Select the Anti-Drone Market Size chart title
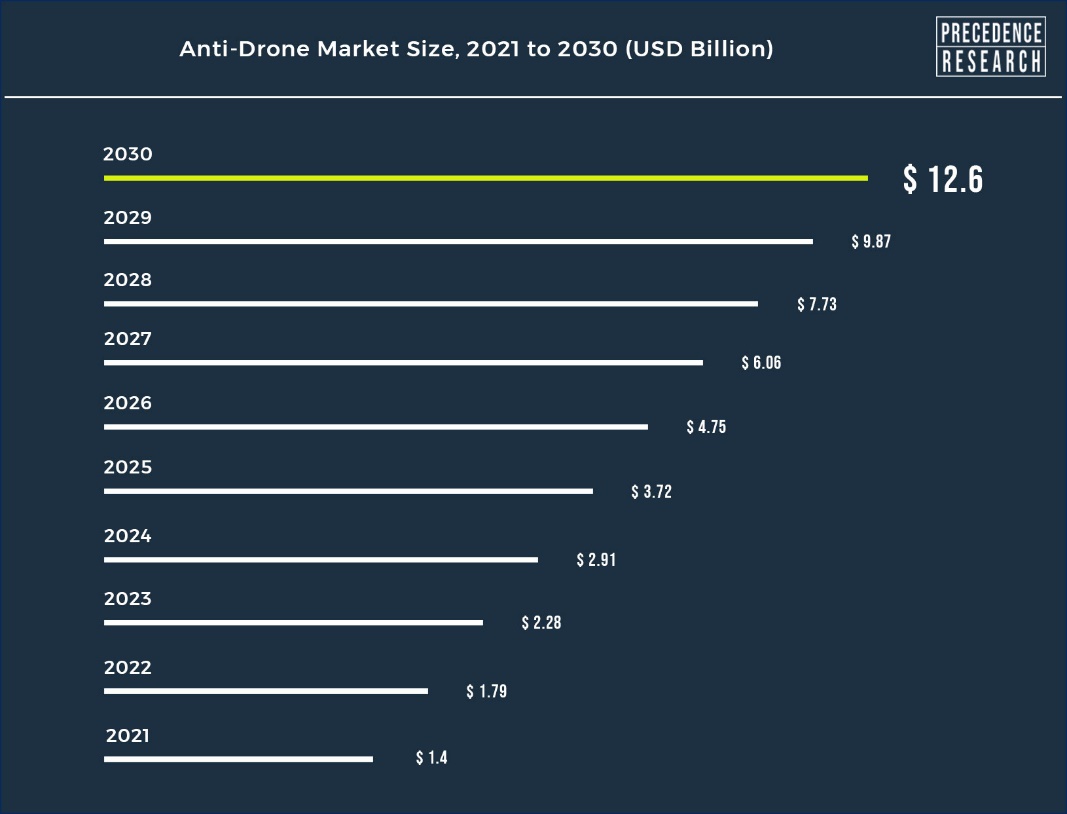Viewport: 1067px width, 814px height. [476, 49]
